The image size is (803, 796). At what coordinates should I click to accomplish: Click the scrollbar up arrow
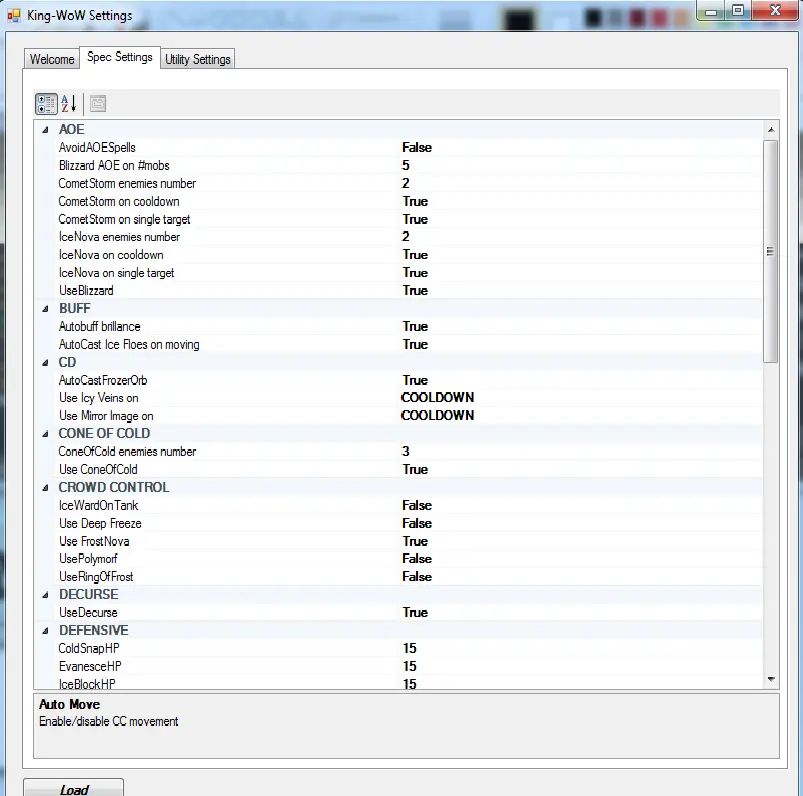(x=771, y=130)
